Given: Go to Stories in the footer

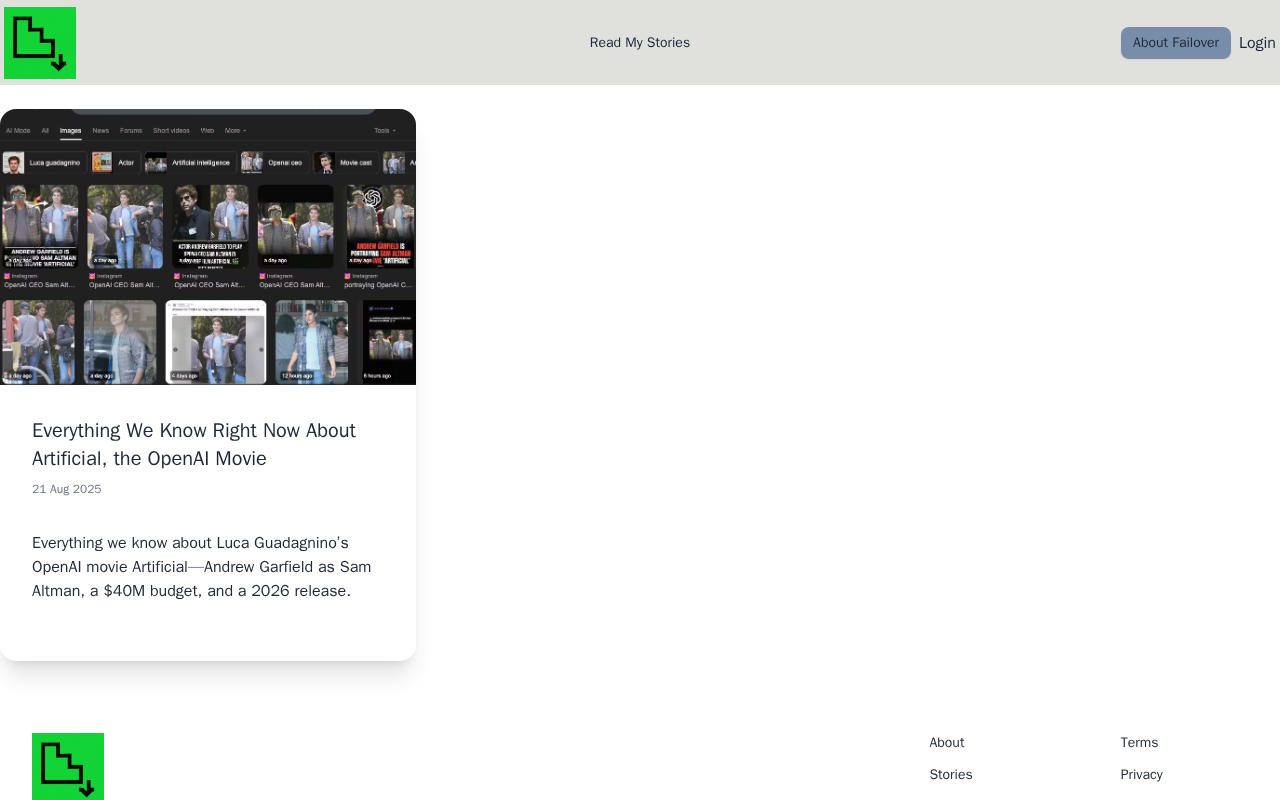Looking at the screenshot, I should 951,775.
